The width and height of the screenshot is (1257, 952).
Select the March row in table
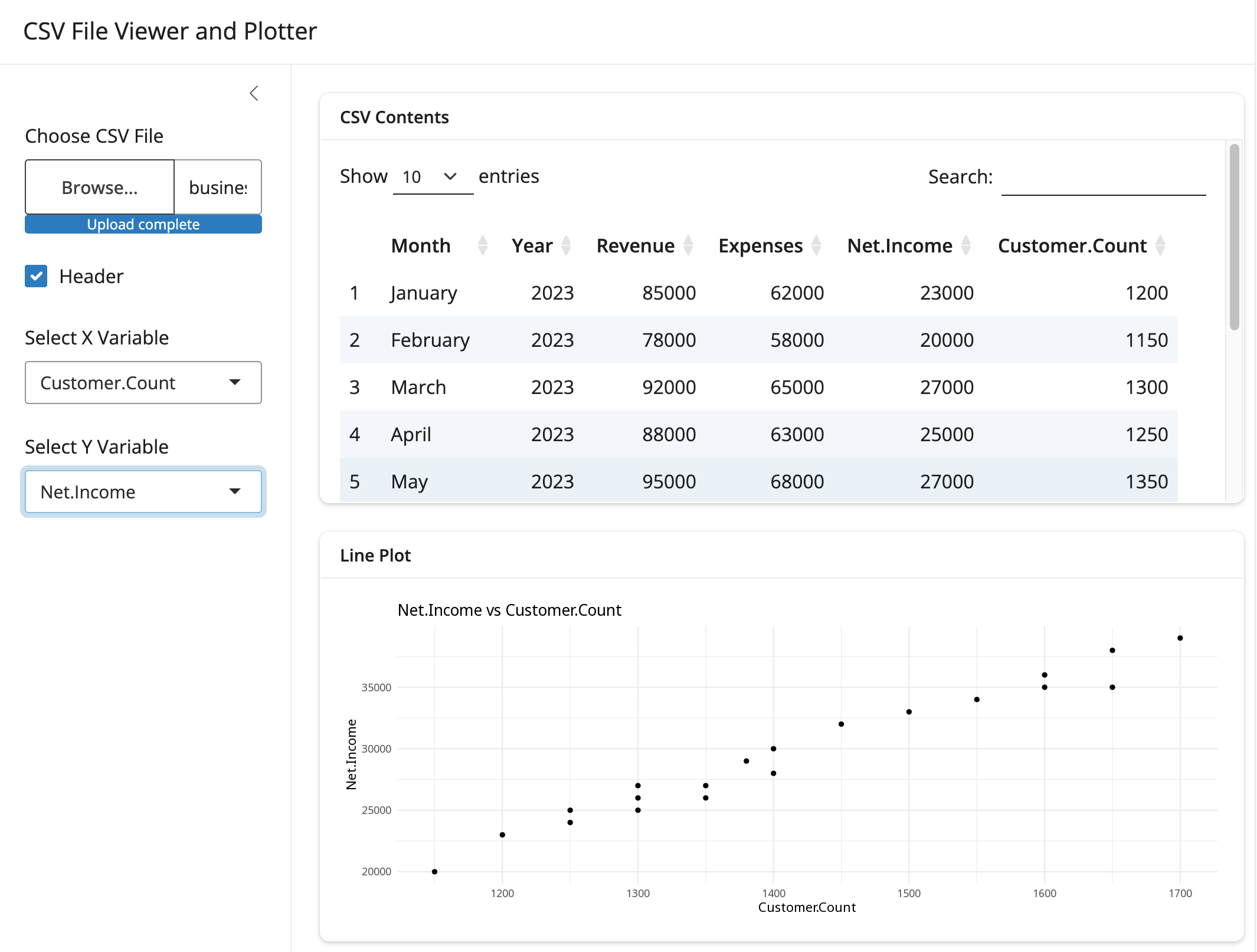coord(758,388)
